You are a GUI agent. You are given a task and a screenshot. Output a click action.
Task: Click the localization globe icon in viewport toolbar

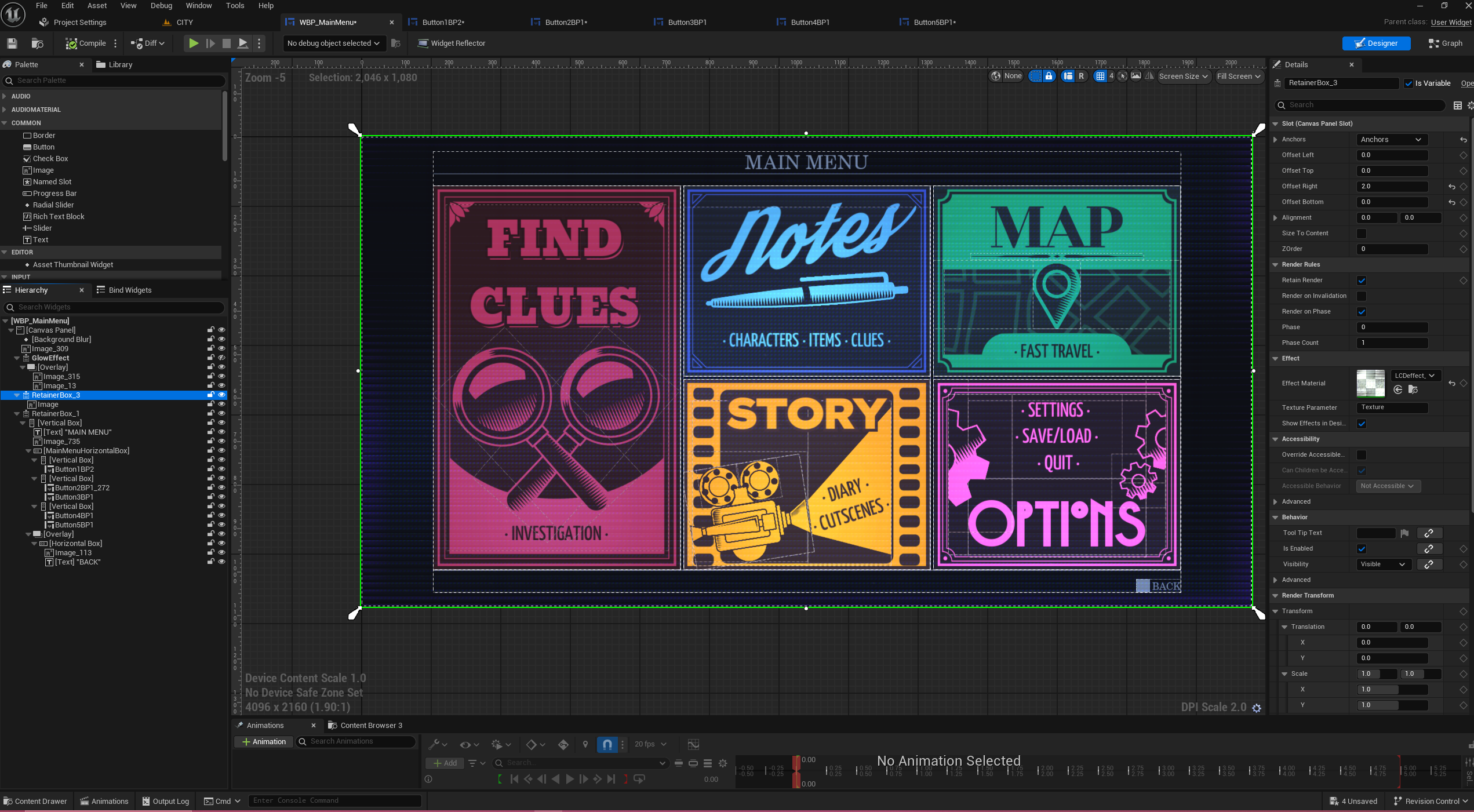996,76
